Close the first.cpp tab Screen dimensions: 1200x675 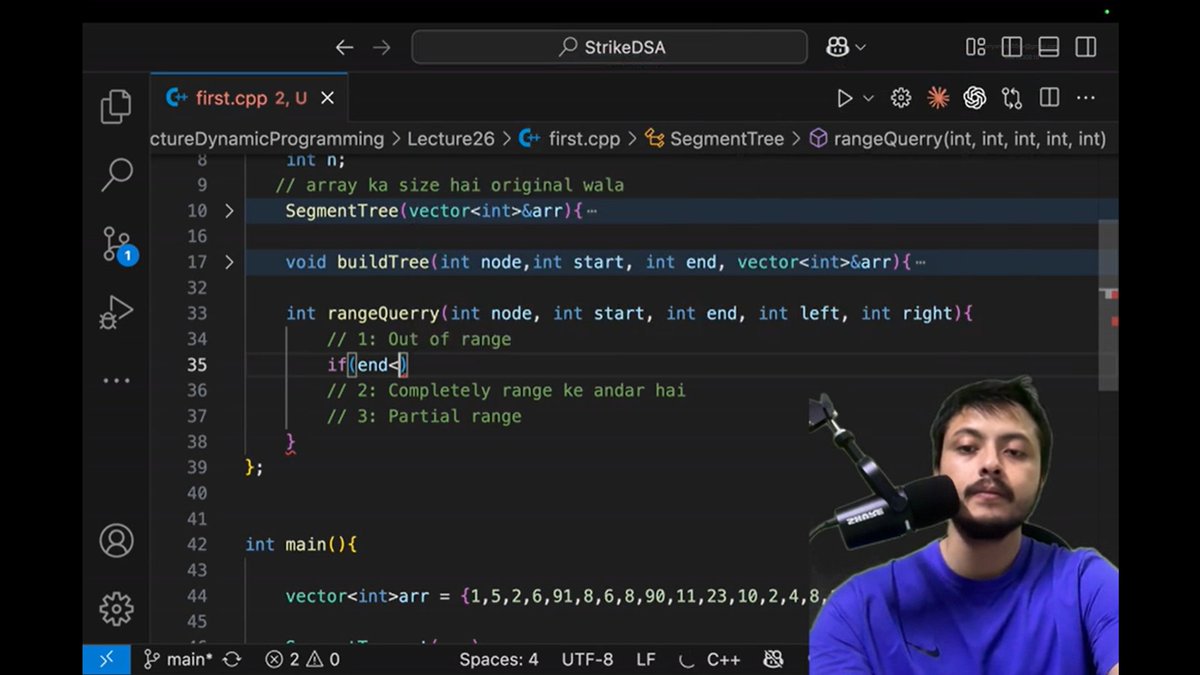[x=327, y=98]
